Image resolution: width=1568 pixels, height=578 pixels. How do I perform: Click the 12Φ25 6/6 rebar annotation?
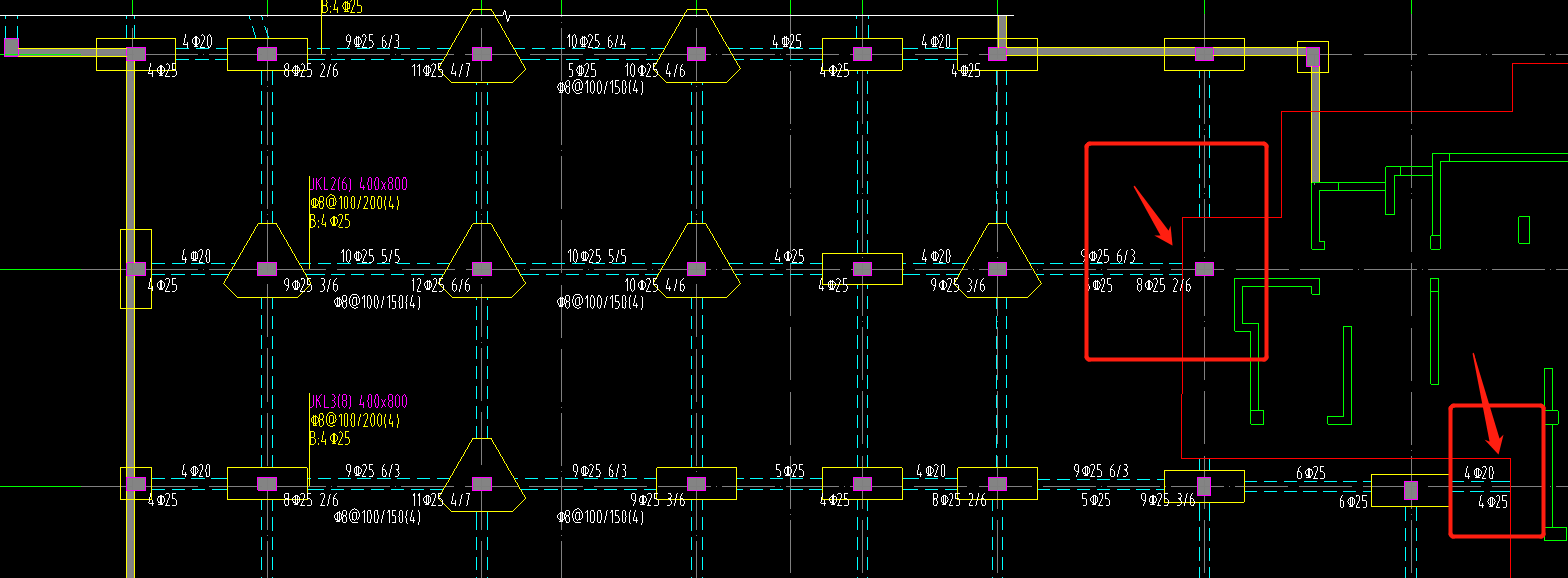(441, 286)
